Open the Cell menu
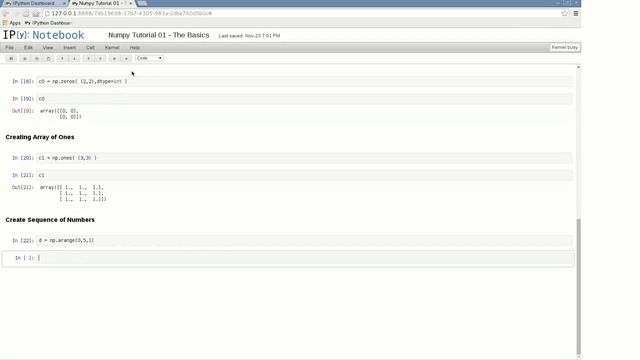The height and width of the screenshot is (360, 640). click(90, 48)
